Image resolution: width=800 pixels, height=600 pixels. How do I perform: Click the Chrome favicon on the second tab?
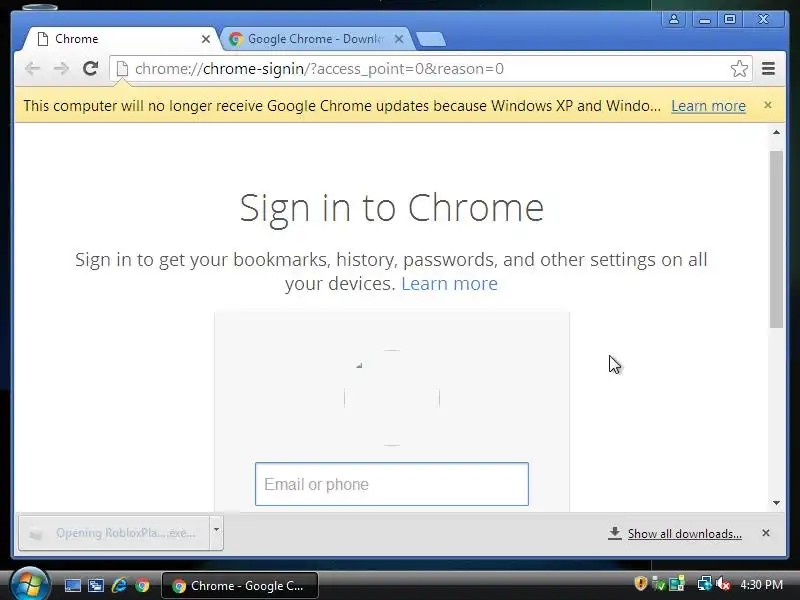tap(235, 39)
